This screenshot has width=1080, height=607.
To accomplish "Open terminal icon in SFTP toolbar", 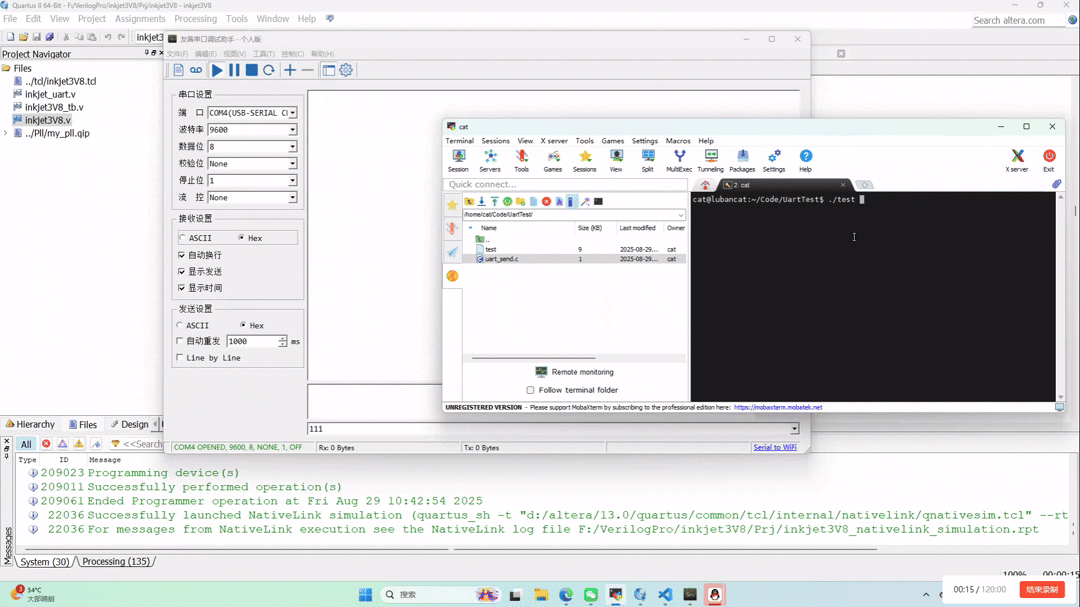I will [599, 201].
